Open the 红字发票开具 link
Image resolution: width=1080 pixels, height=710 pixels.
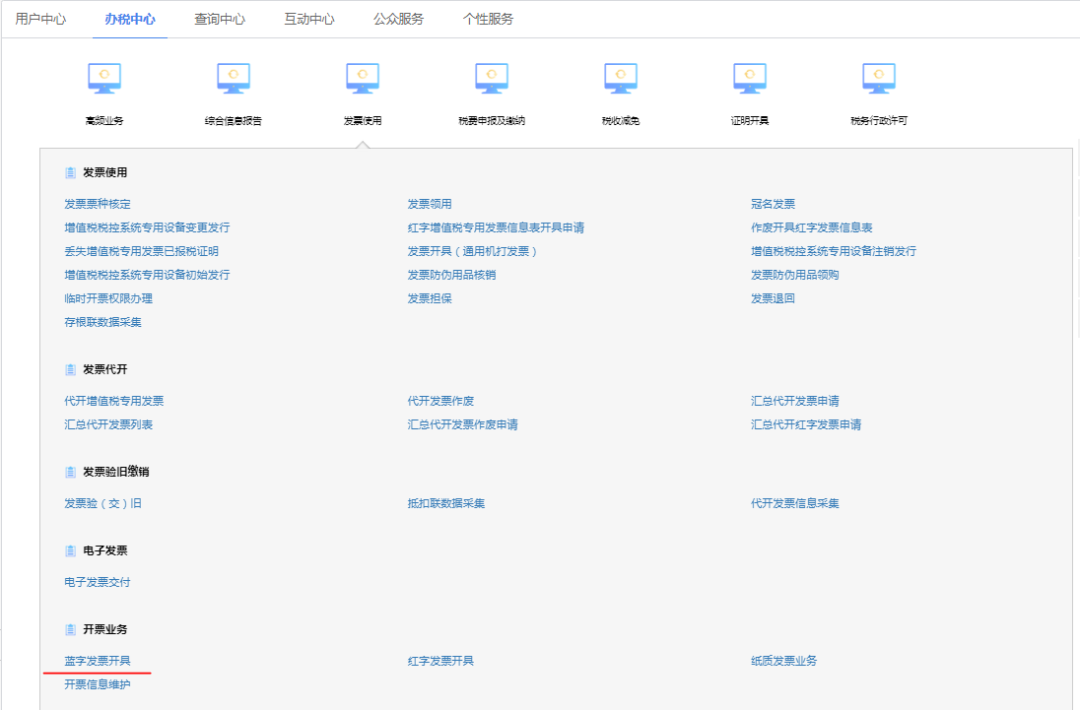click(x=441, y=660)
